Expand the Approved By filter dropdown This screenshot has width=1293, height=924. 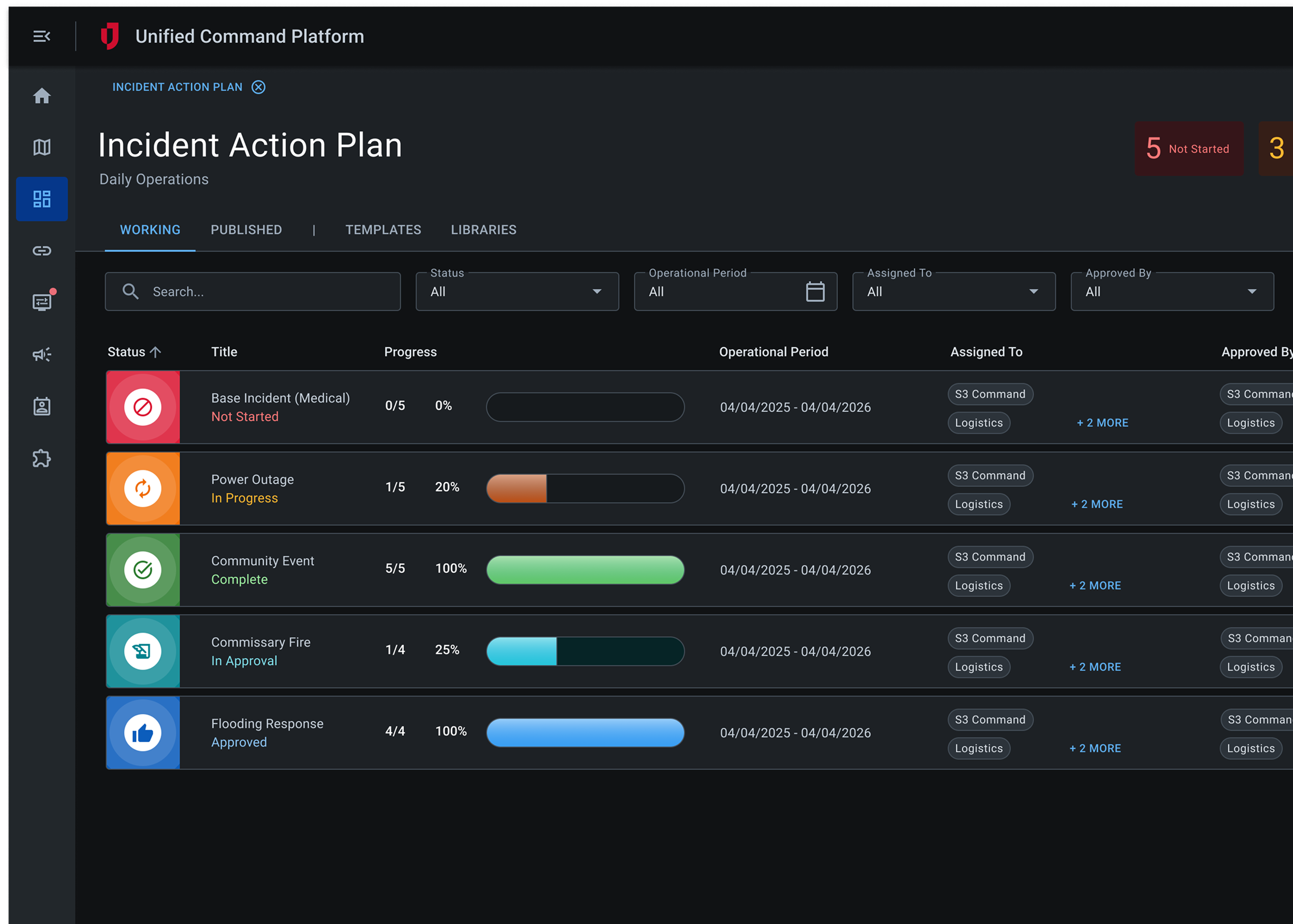coord(1172,292)
